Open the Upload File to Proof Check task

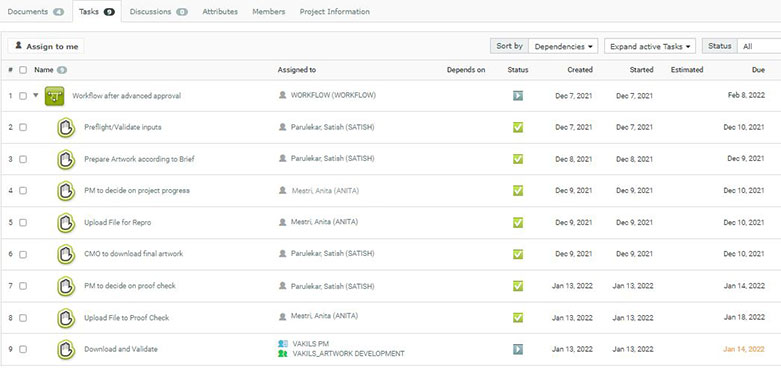[x=127, y=317]
